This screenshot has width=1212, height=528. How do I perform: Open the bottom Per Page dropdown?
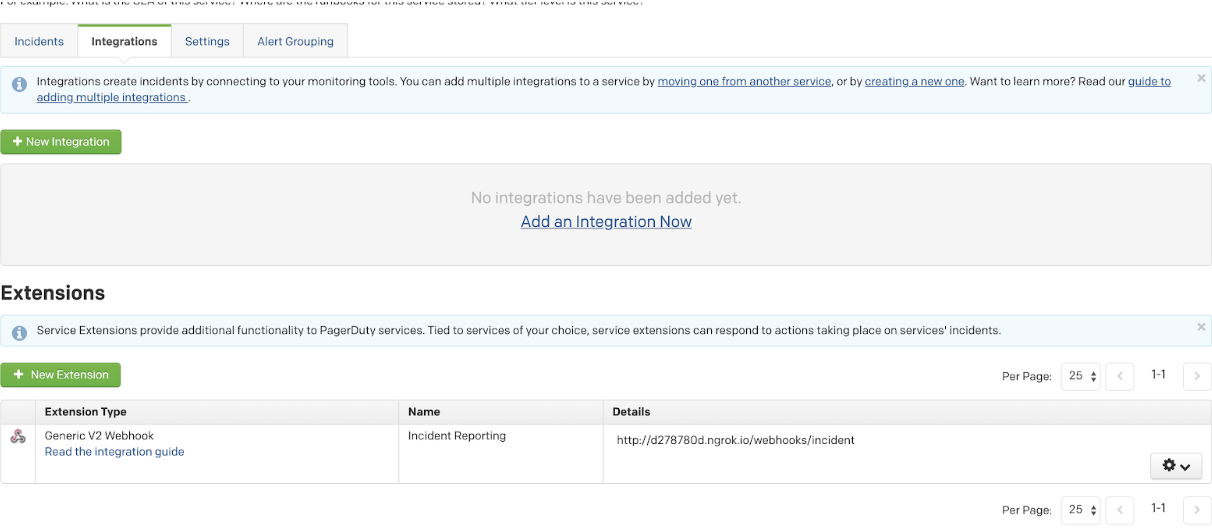pyautogui.click(x=1081, y=510)
